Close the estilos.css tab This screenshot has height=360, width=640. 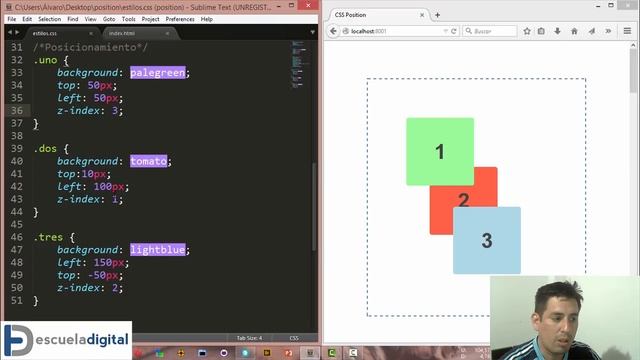pyautogui.click(x=91, y=33)
